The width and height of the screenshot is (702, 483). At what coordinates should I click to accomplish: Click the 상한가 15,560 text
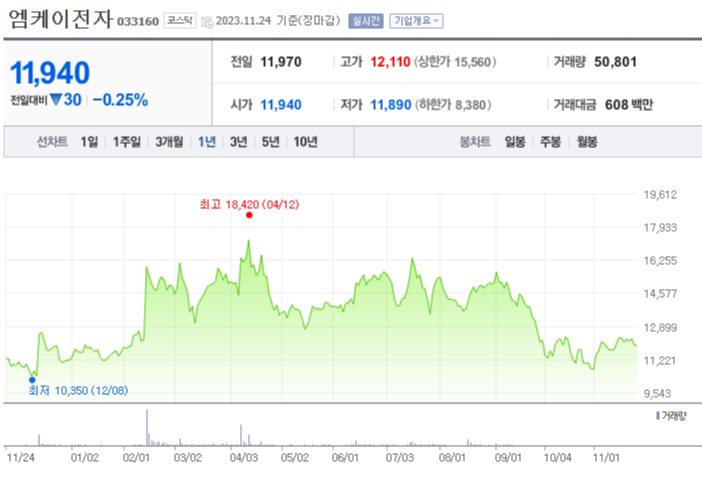click(x=455, y=62)
